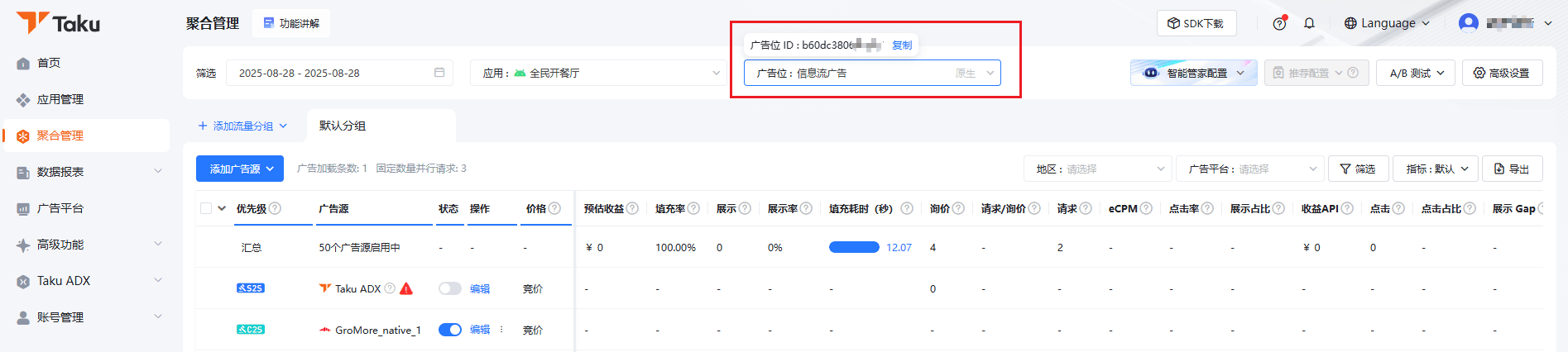Tick the select-all checkbox in table header

click(x=206, y=208)
